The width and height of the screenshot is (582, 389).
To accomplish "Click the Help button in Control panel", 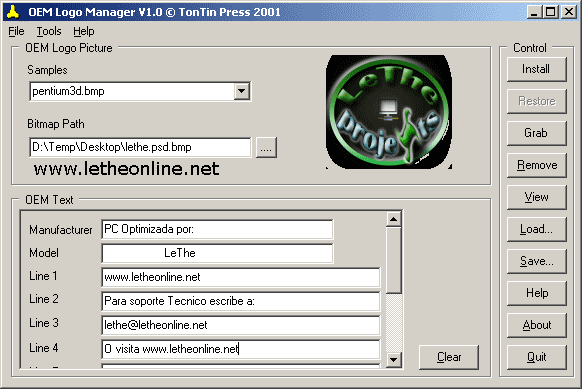I will click(536, 293).
